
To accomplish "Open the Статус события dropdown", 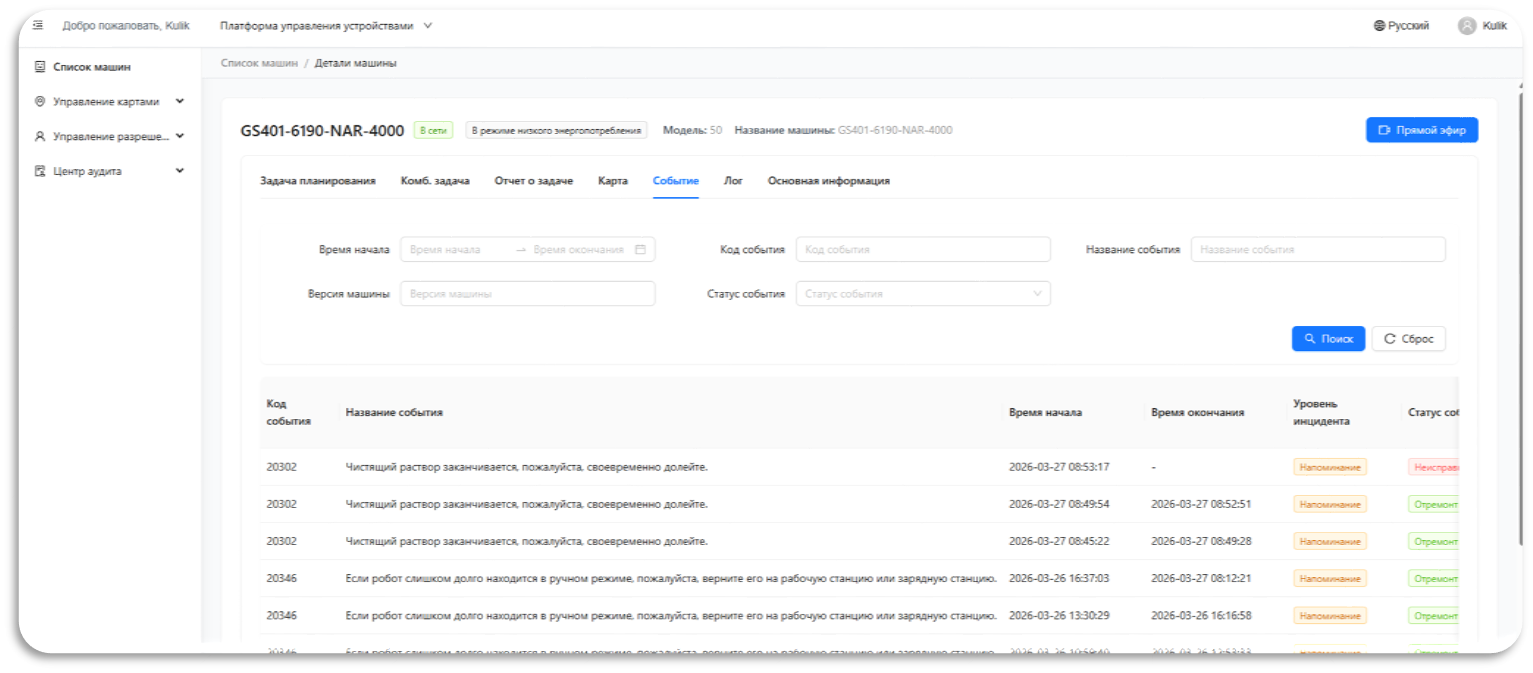I will pos(923,294).
